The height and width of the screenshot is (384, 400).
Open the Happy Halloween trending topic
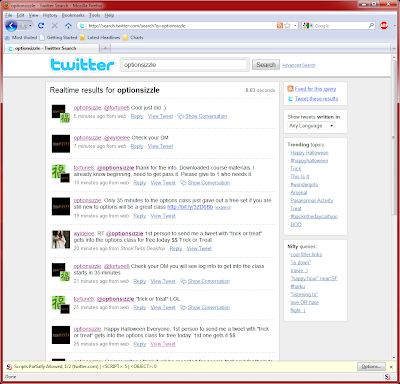309,153
